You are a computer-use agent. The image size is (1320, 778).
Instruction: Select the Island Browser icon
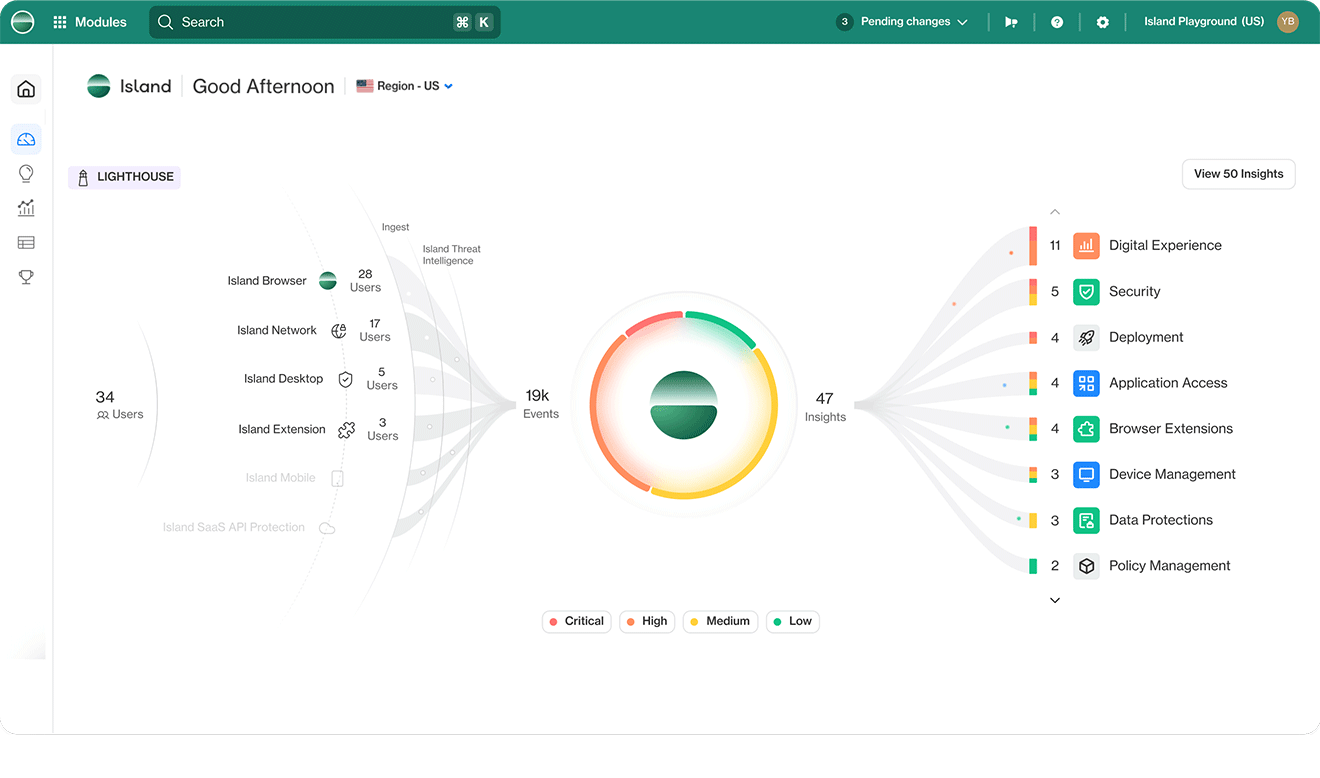[328, 281]
